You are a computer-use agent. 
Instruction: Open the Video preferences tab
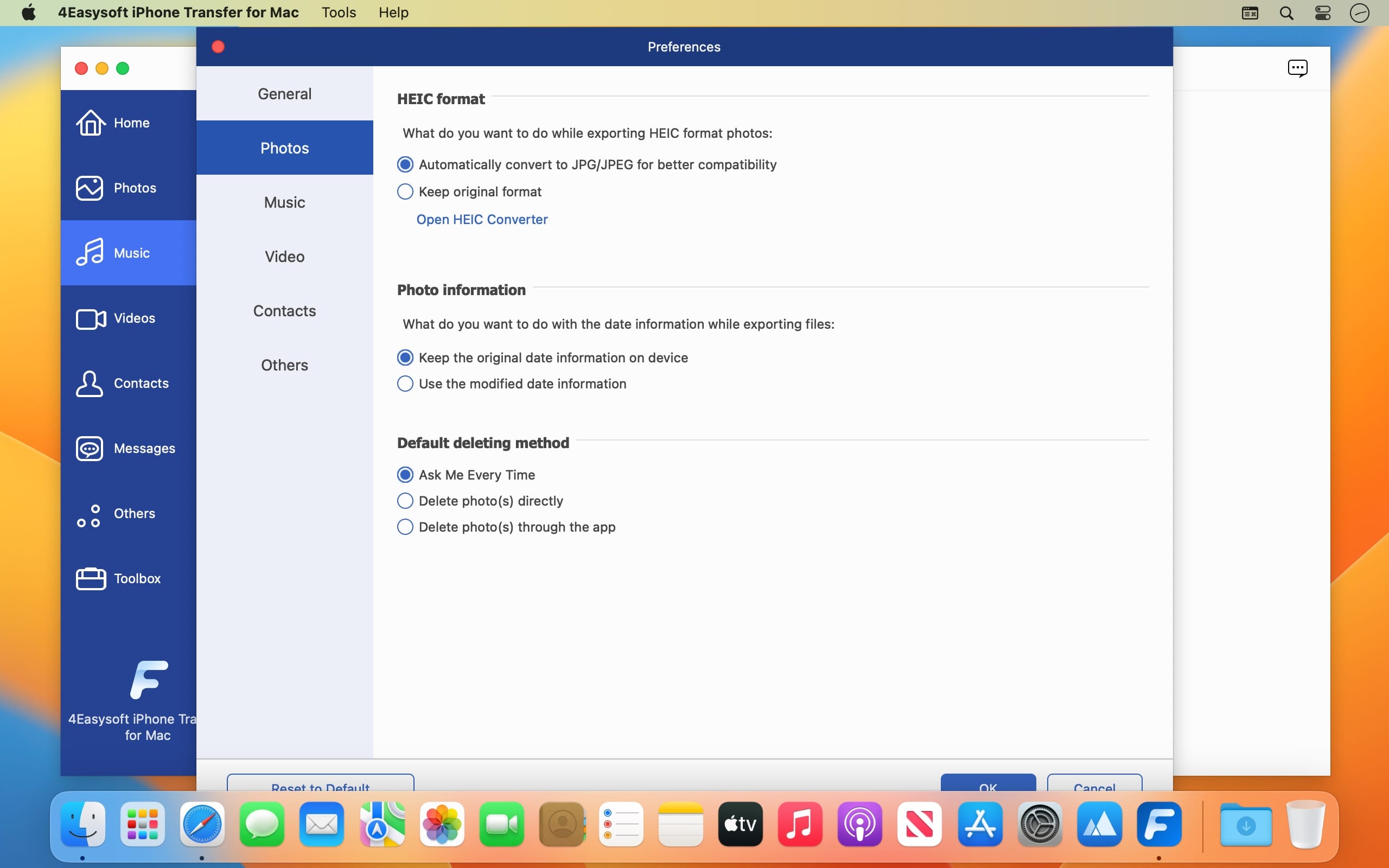pos(284,257)
